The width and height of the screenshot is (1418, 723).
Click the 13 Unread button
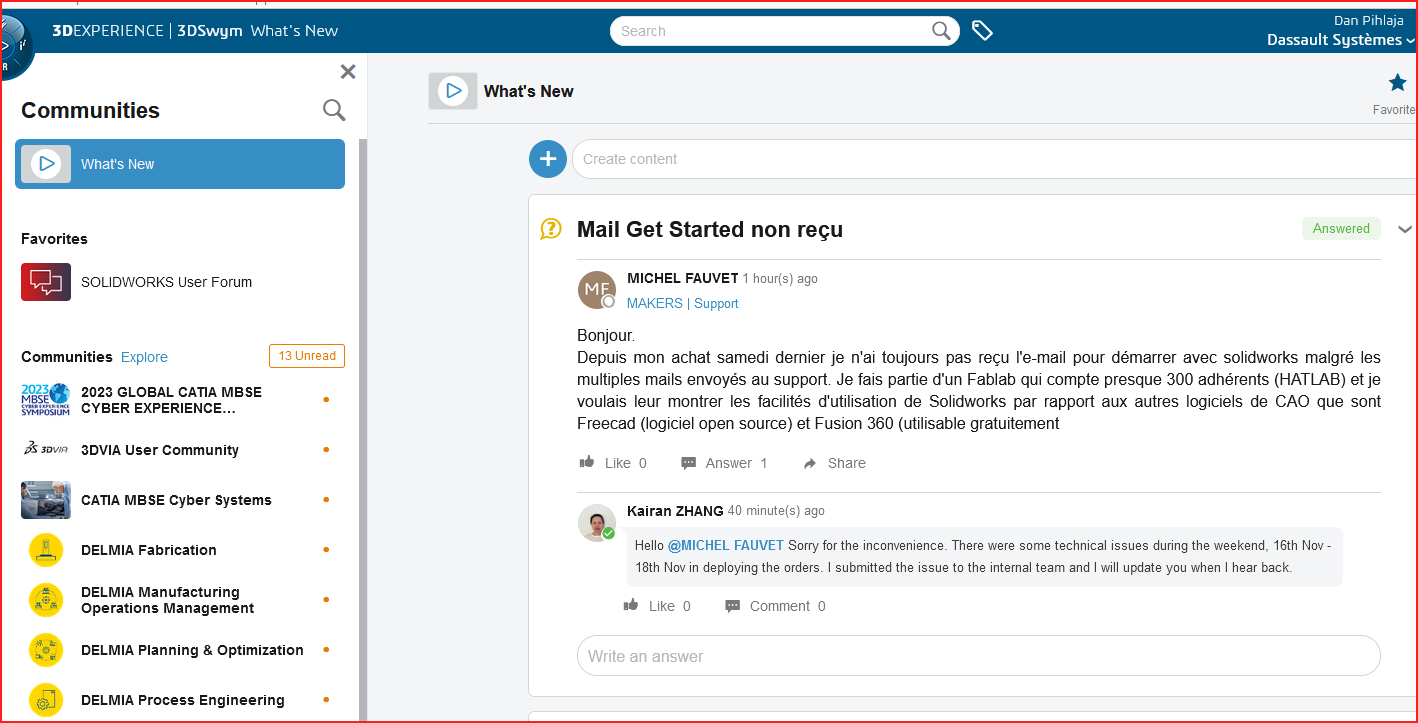tap(307, 356)
